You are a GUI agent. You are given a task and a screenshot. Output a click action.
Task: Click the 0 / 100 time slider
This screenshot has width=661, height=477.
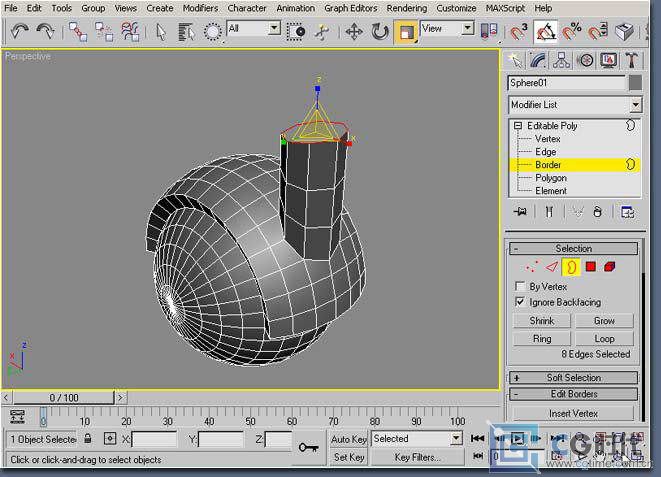tap(64, 397)
